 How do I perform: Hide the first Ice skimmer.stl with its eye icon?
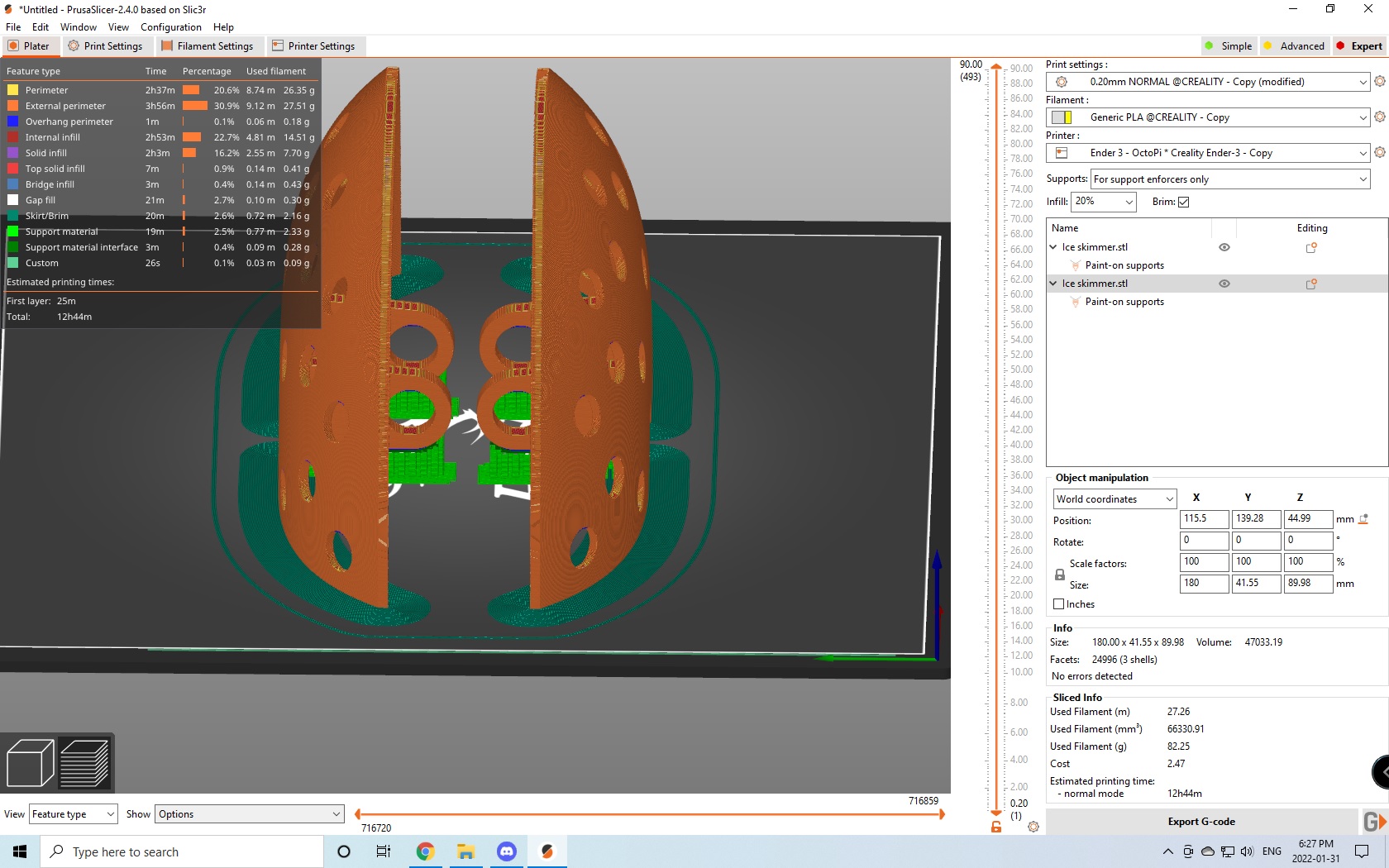(1224, 247)
